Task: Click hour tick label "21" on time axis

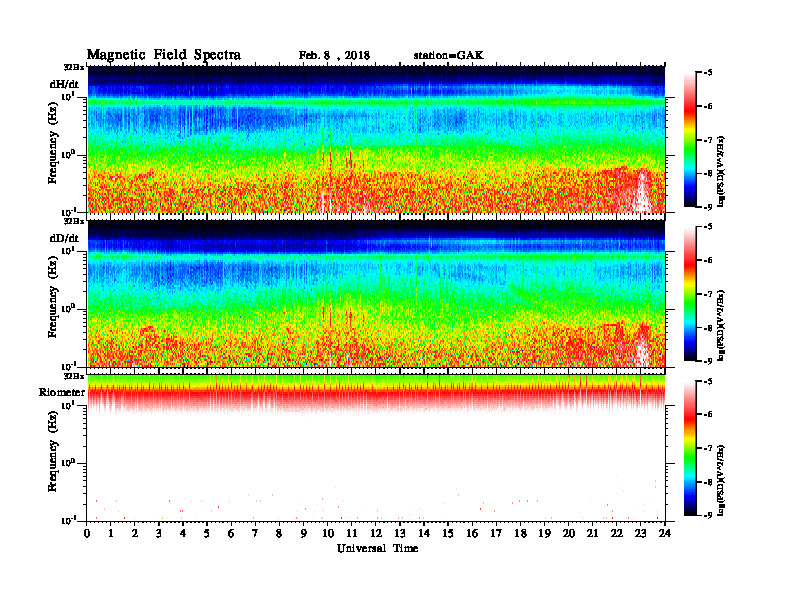Action: pyautogui.click(x=592, y=534)
